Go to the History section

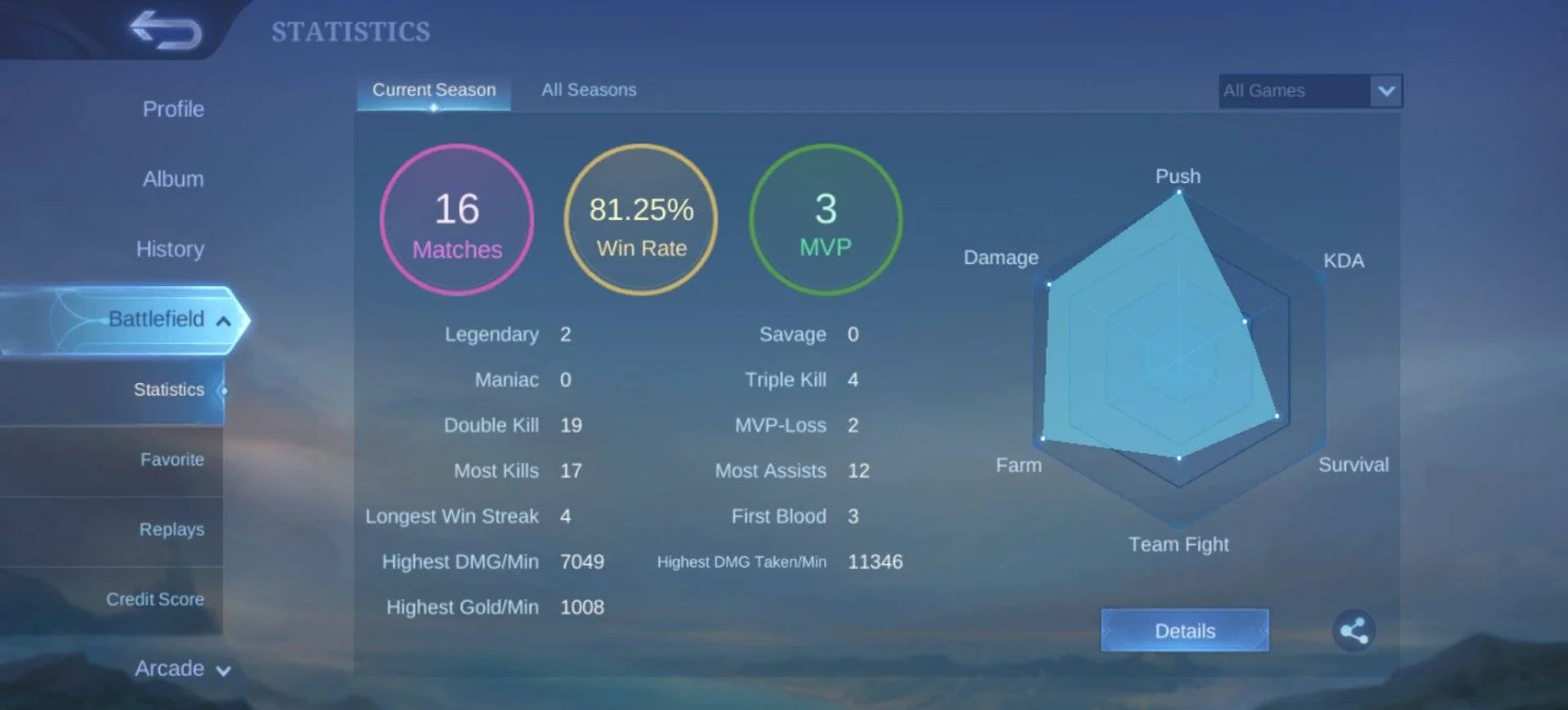click(x=170, y=249)
